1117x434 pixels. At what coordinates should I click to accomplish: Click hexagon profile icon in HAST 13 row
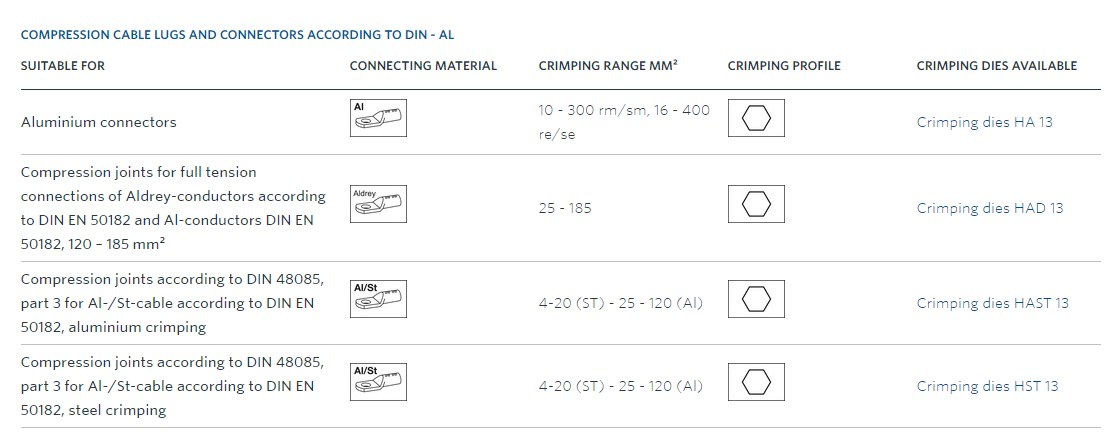[756, 299]
